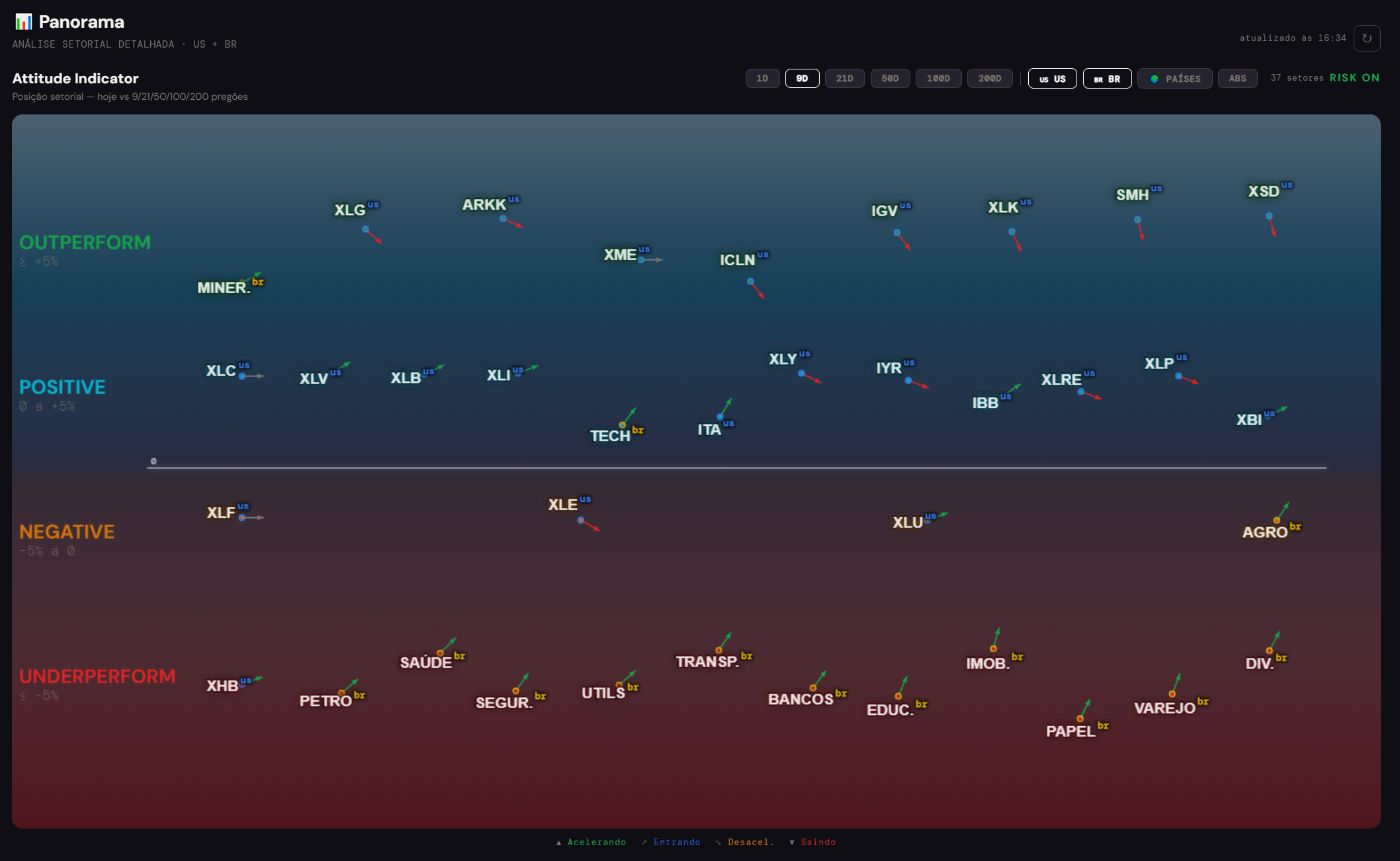
Task: Click the XLE sector dot marker
Action: pos(581,520)
